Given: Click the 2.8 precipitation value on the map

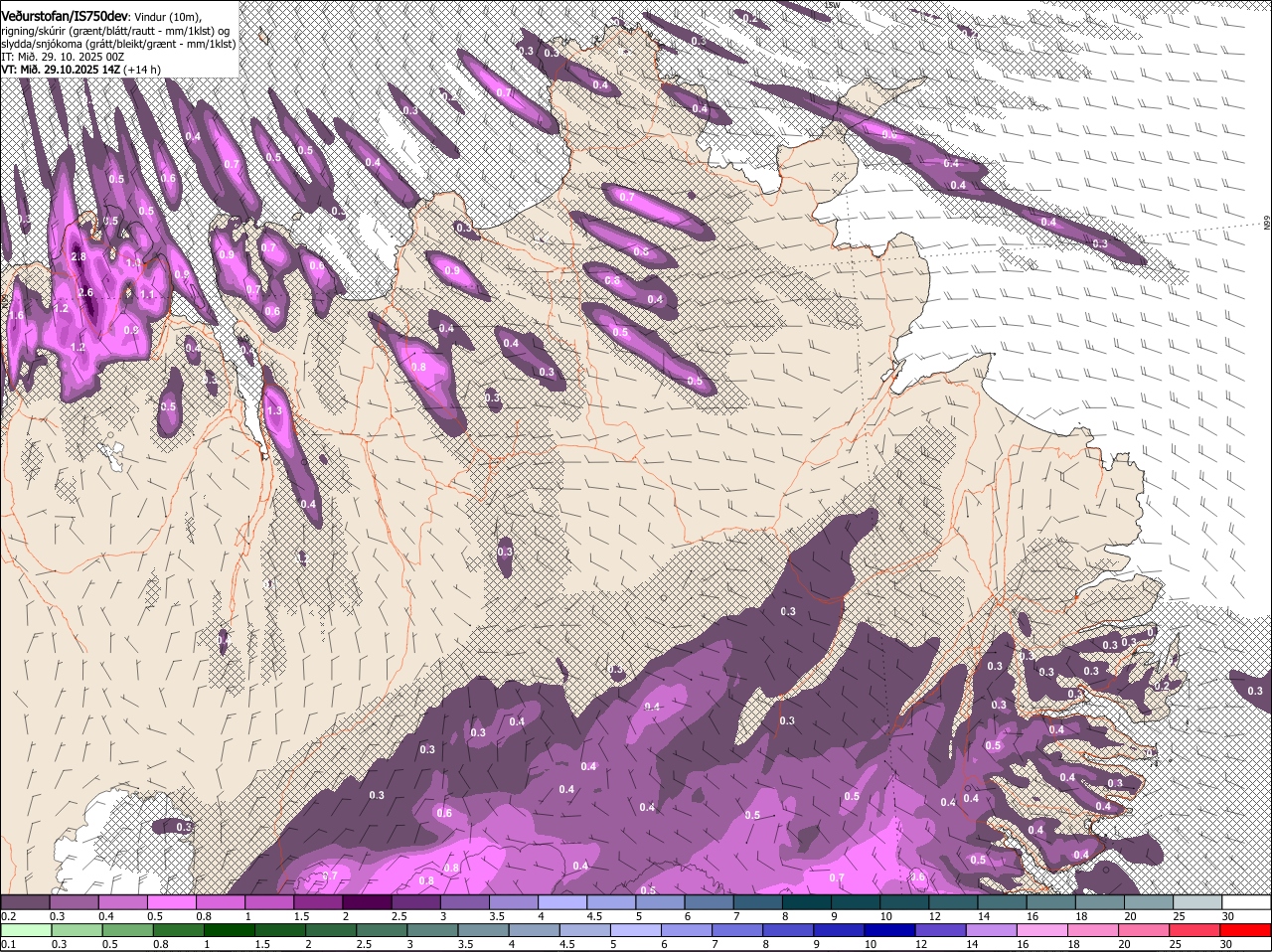Looking at the screenshot, I should pyautogui.click(x=79, y=256).
